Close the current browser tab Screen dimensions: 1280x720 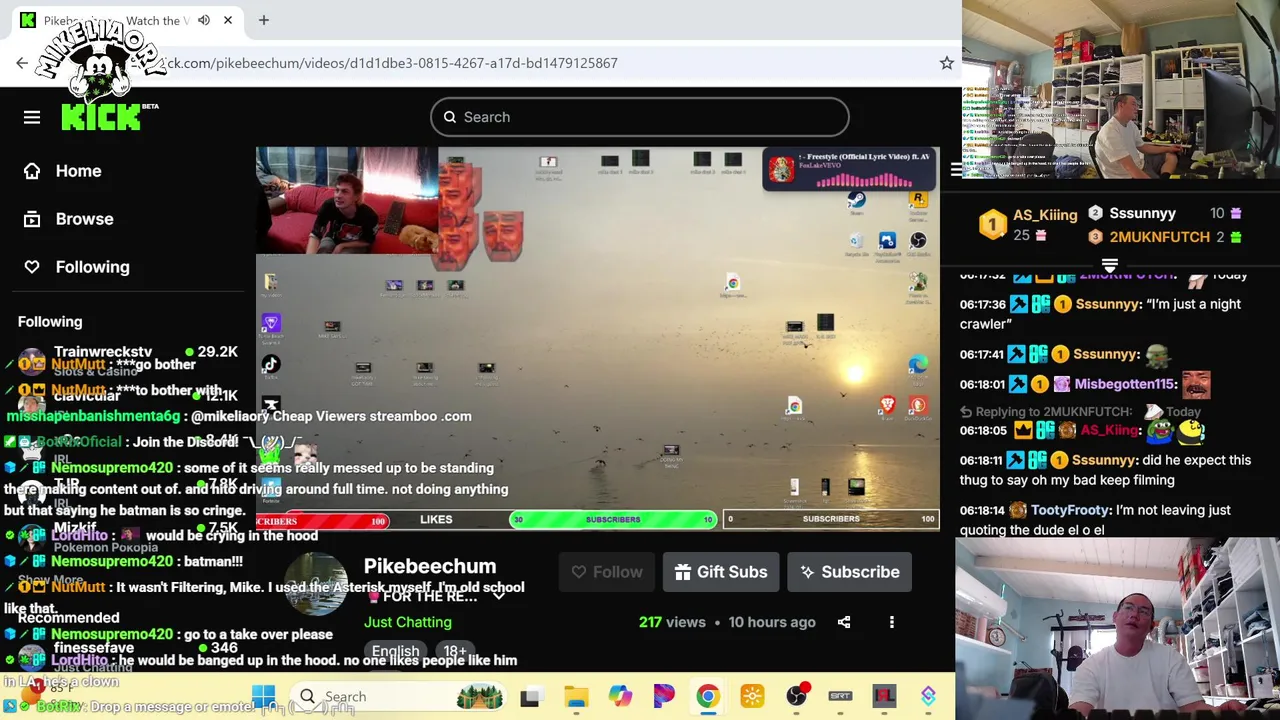click(x=228, y=20)
